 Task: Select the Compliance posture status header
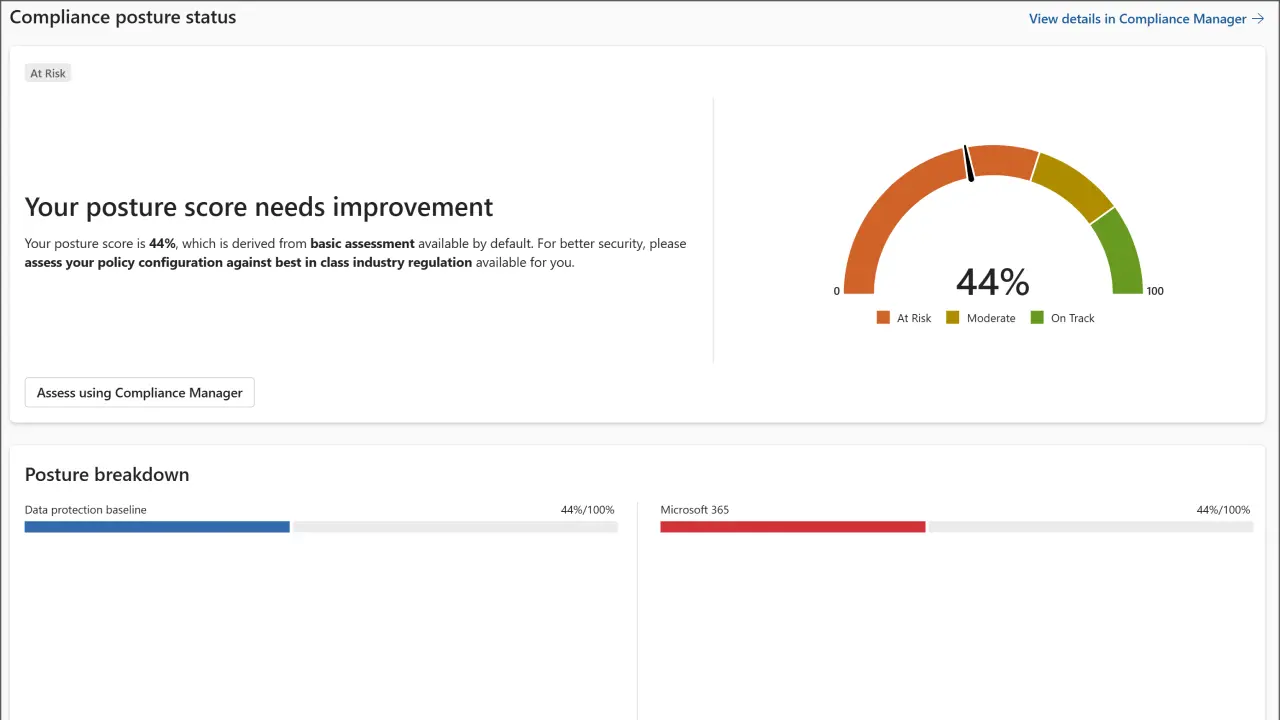[x=122, y=16]
